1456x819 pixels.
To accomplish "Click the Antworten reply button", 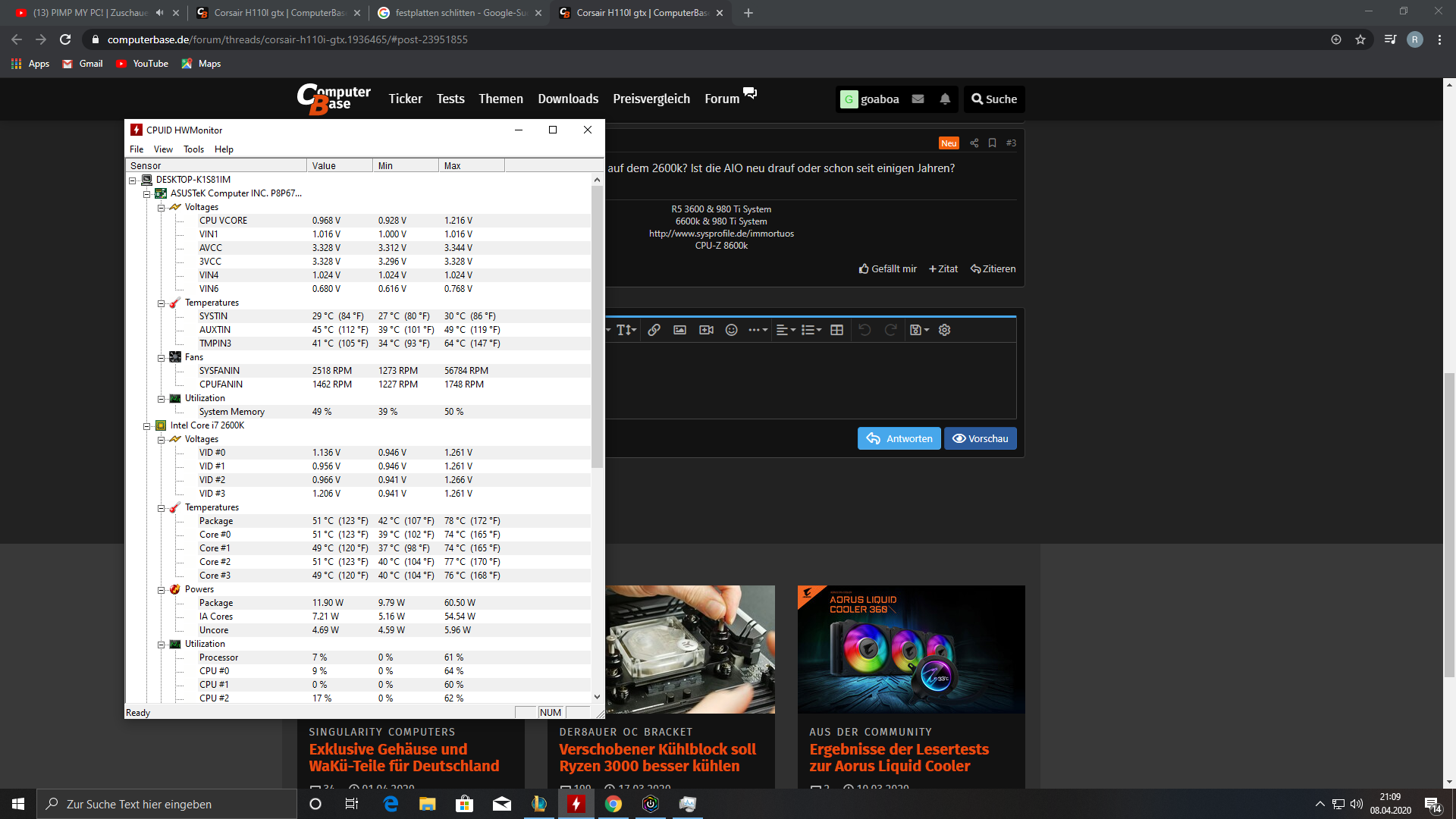I will pos(899,438).
